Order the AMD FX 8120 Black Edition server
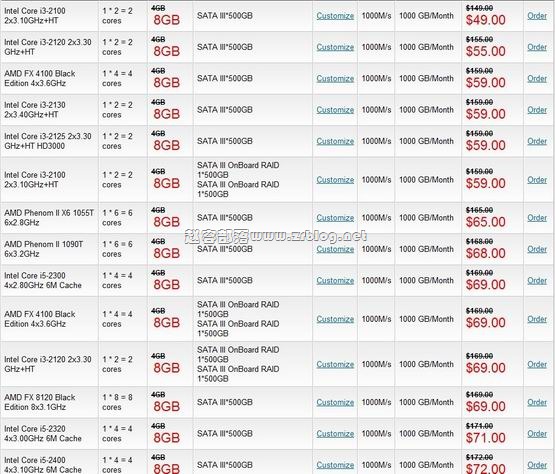This screenshot has height=474, width=555. coord(537,402)
